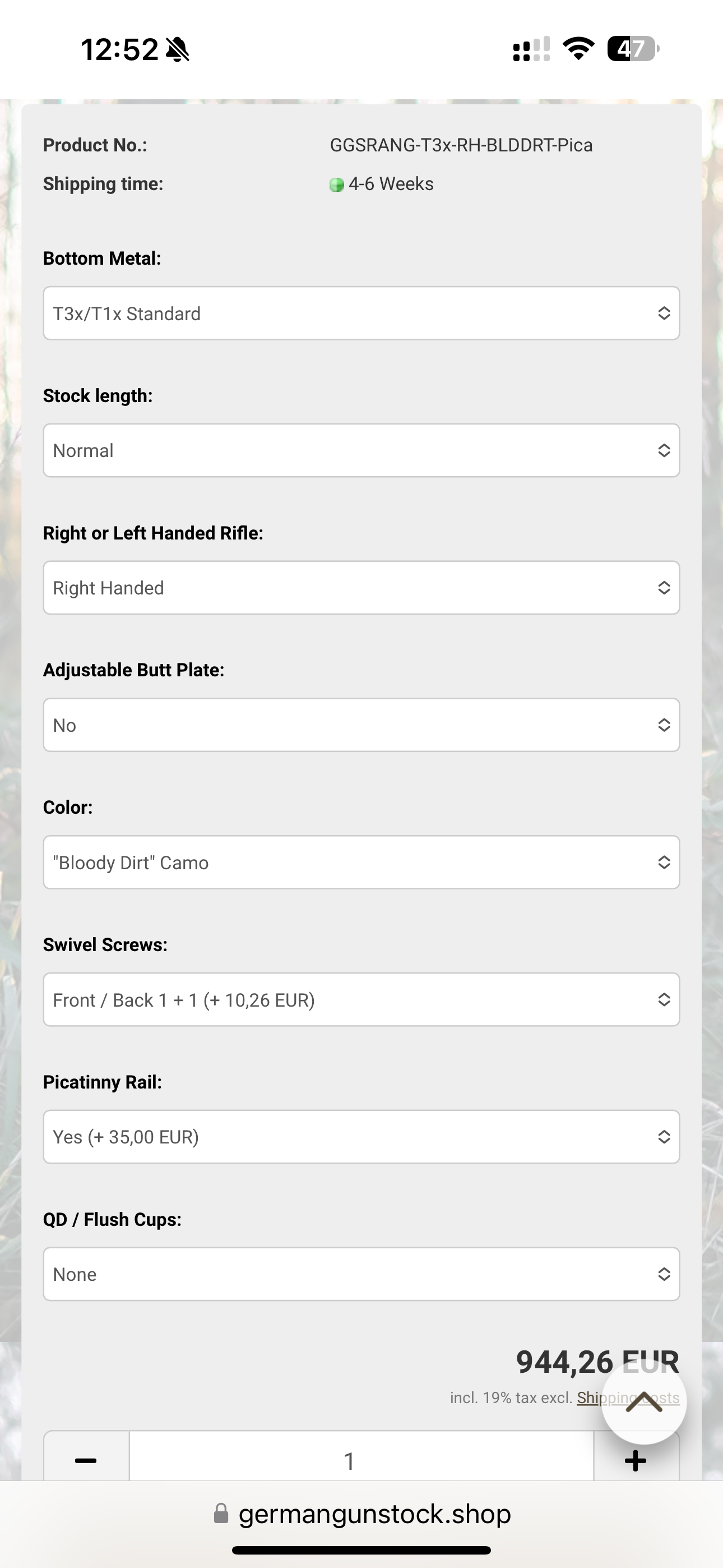The width and height of the screenshot is (723, 1568).
Task: Tap the green shipping status indicator
Action: pyautogui.click(x=336, y=185)
